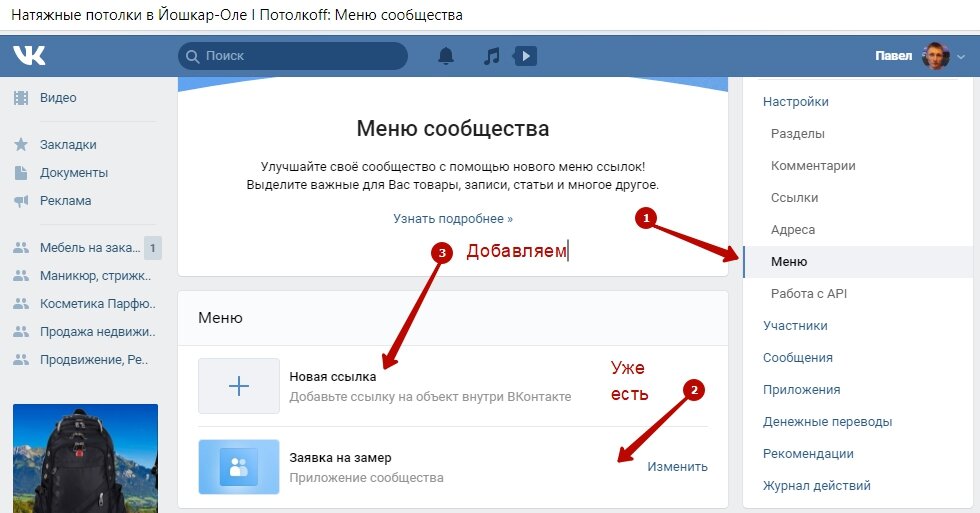Click the plus icon for Новая ссылка

(239, 386)
